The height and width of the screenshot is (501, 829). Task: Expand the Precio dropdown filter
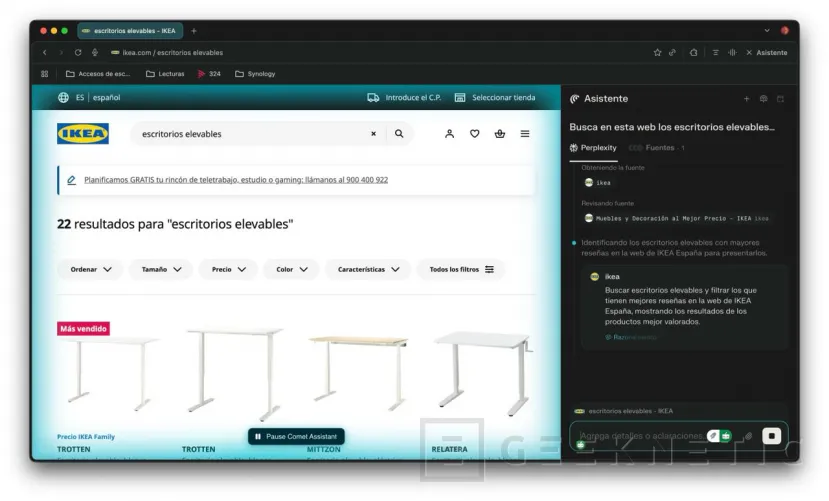coord(228,270)
